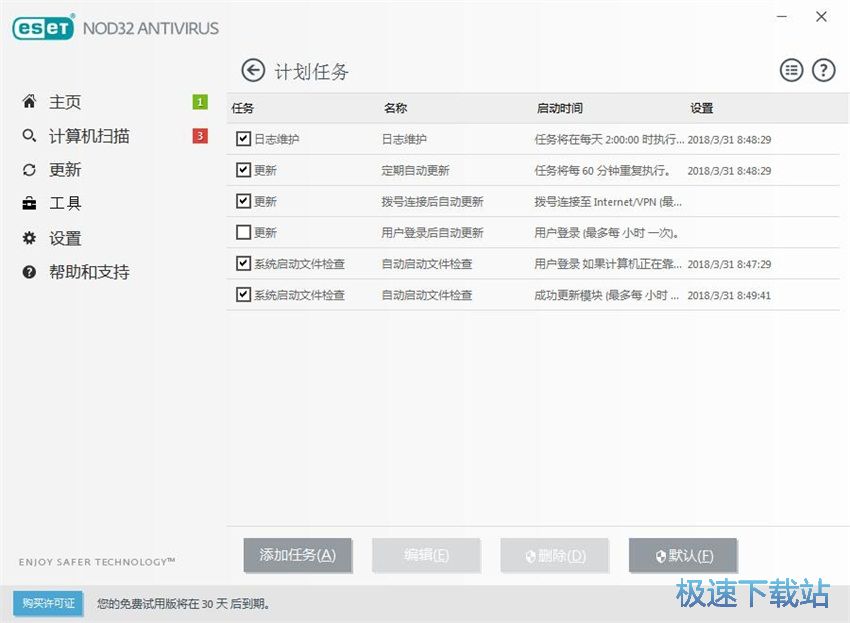
Task: Open the 计算机扫描 section
Action: coord(89,136)
